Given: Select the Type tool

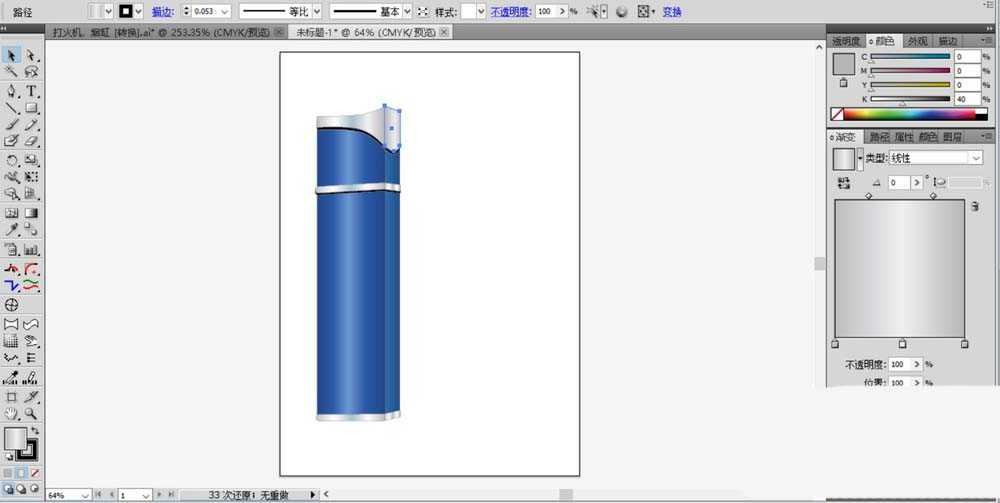Looking at the screenshot, I should (31, 91).
